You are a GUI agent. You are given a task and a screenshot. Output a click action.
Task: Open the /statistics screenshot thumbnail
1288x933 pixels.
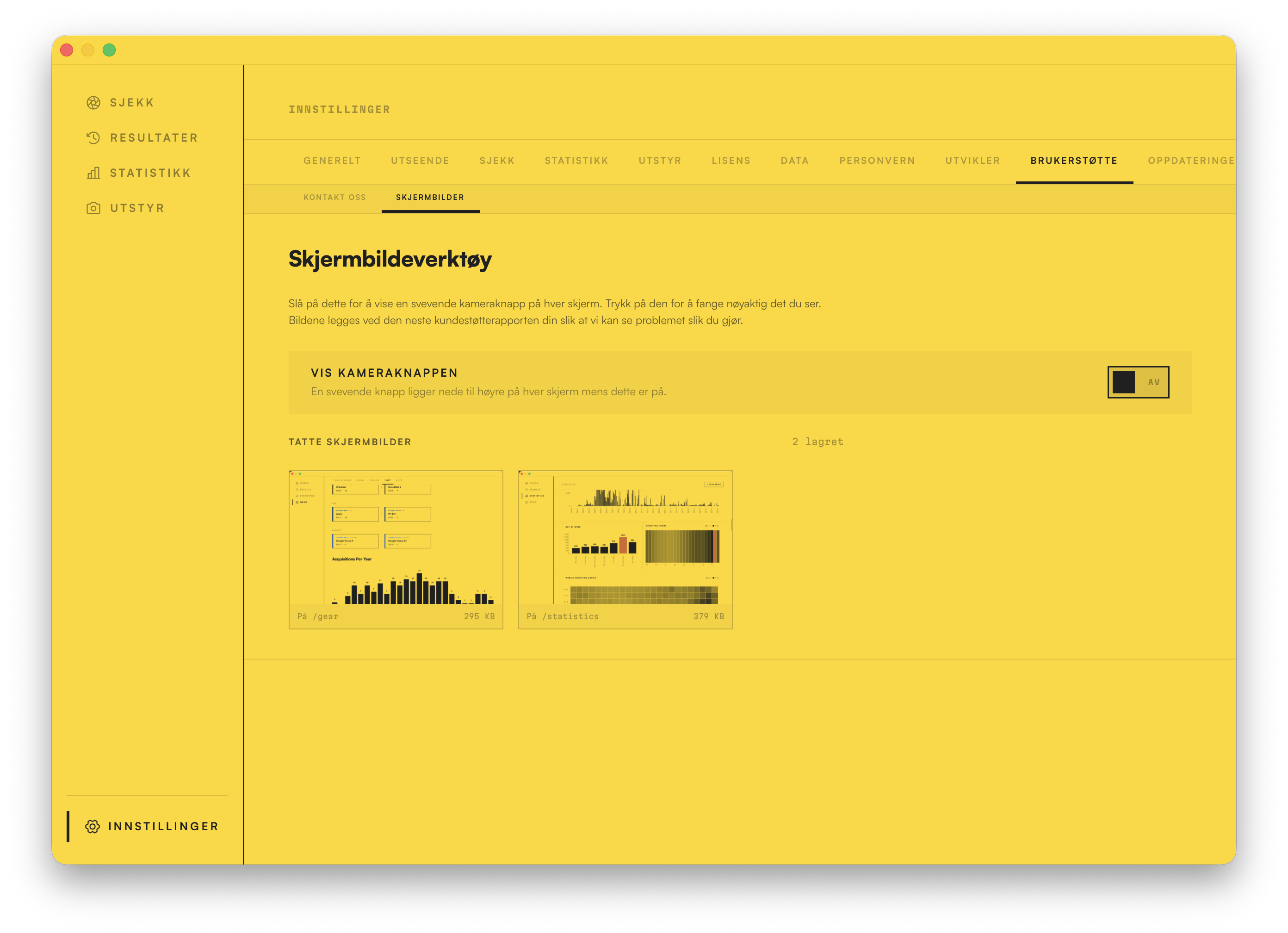(x=625, y=549)
